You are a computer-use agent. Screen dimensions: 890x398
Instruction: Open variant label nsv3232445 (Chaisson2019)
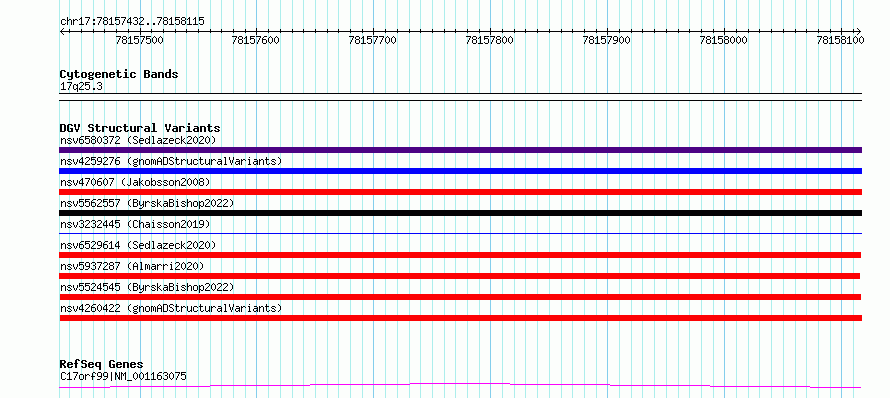click(135, 224)
